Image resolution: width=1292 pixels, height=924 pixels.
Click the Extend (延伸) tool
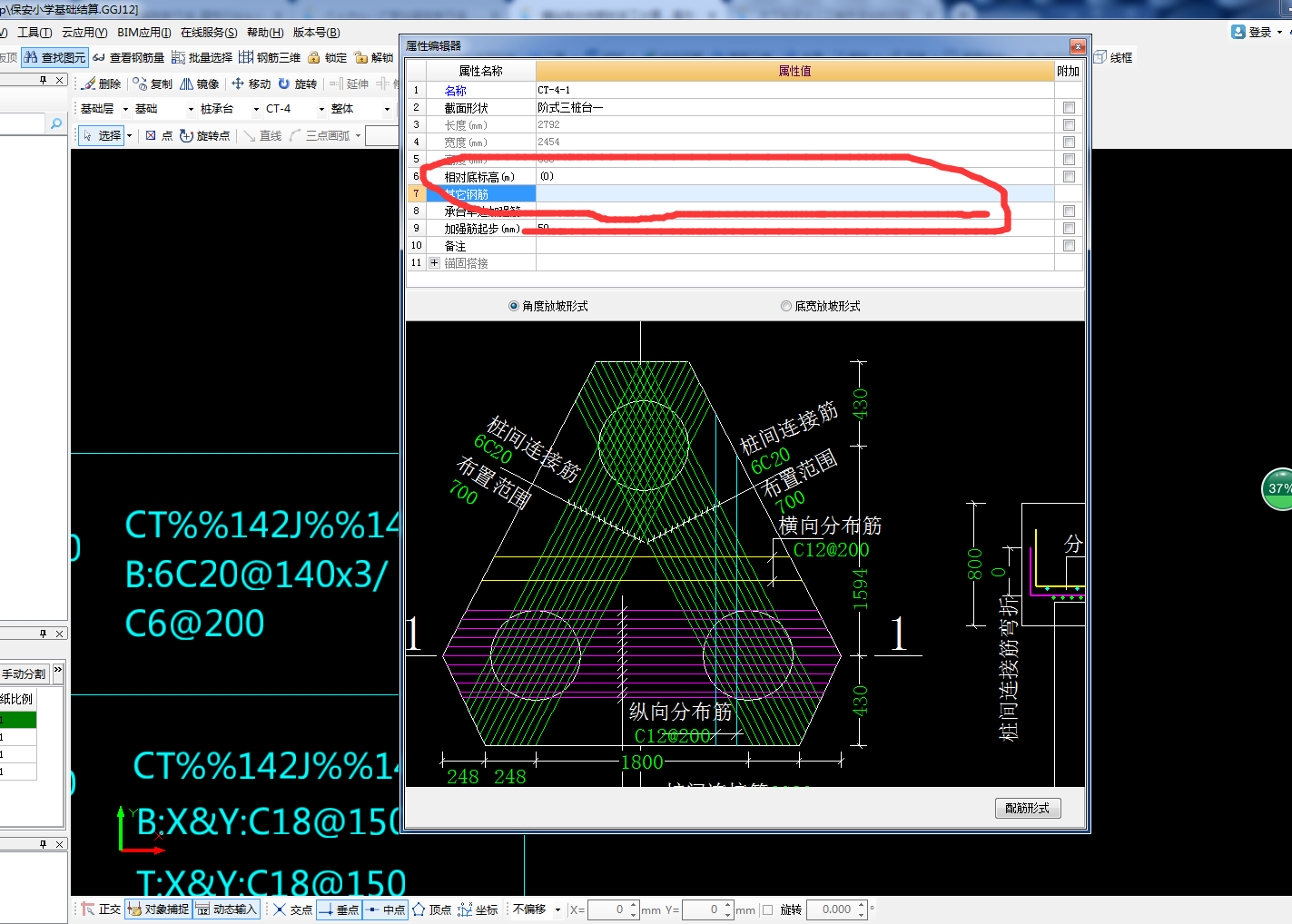349,84
